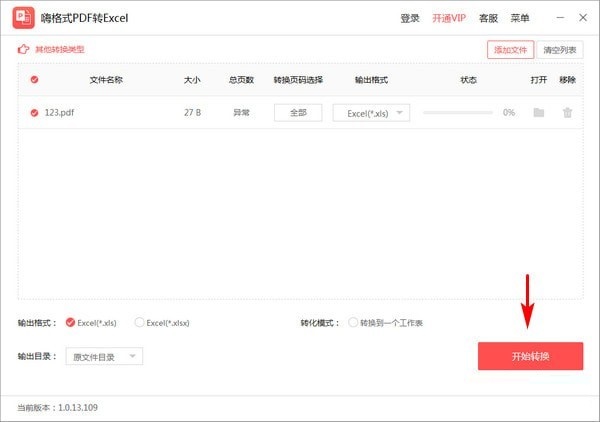Click the 移除 column header
This screenshot has height=422, width=600.
pyautogui.click(x=567, y=80)
